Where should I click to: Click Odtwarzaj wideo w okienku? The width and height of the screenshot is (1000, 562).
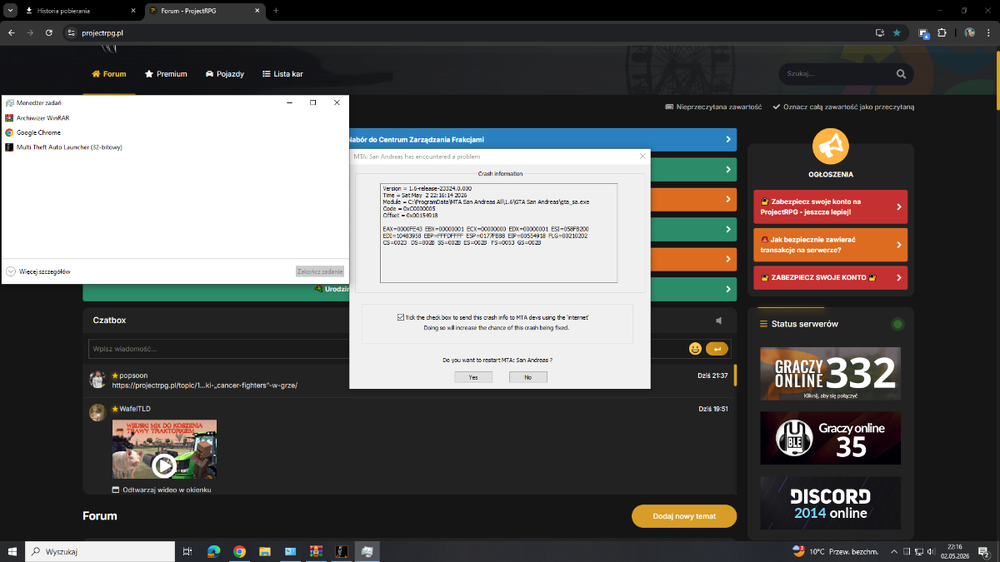click(x=161, y=490)
